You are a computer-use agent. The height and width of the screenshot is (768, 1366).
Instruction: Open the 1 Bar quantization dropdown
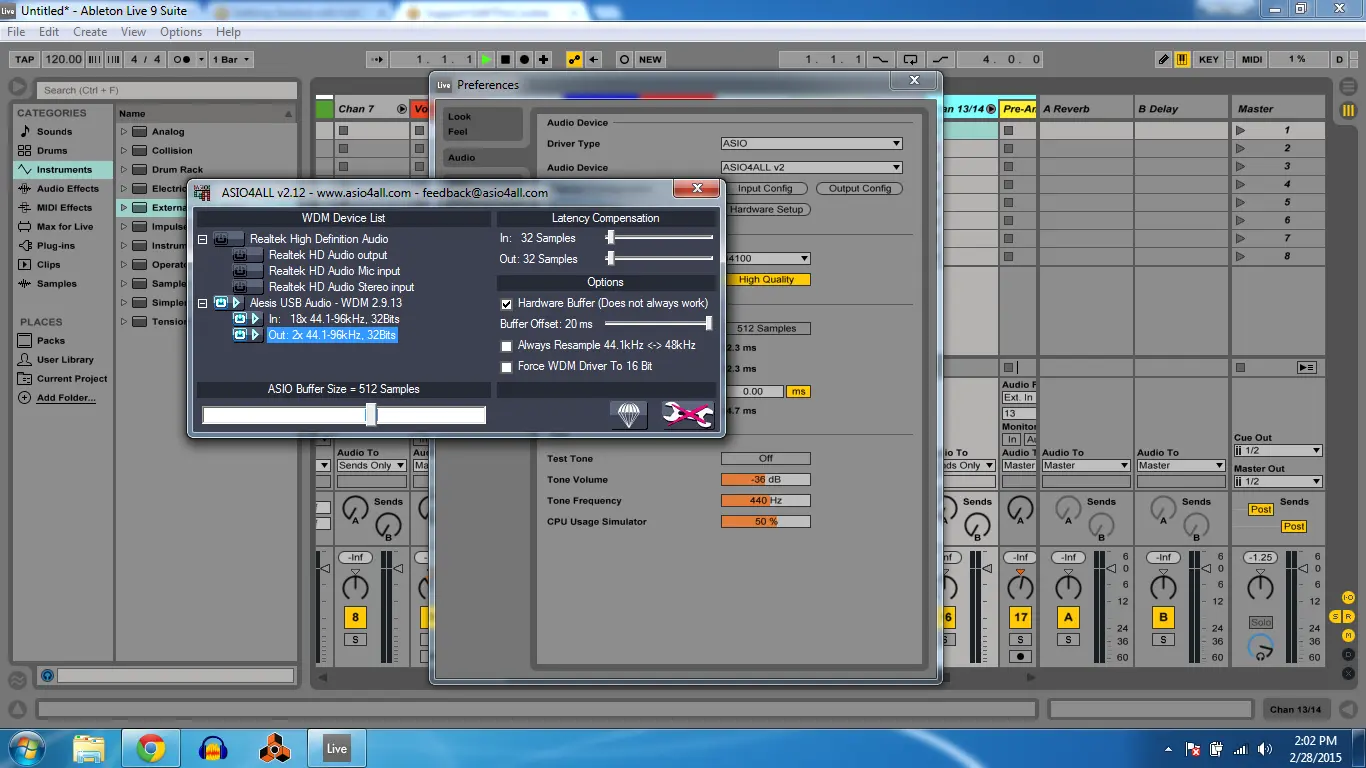point(231,59)
